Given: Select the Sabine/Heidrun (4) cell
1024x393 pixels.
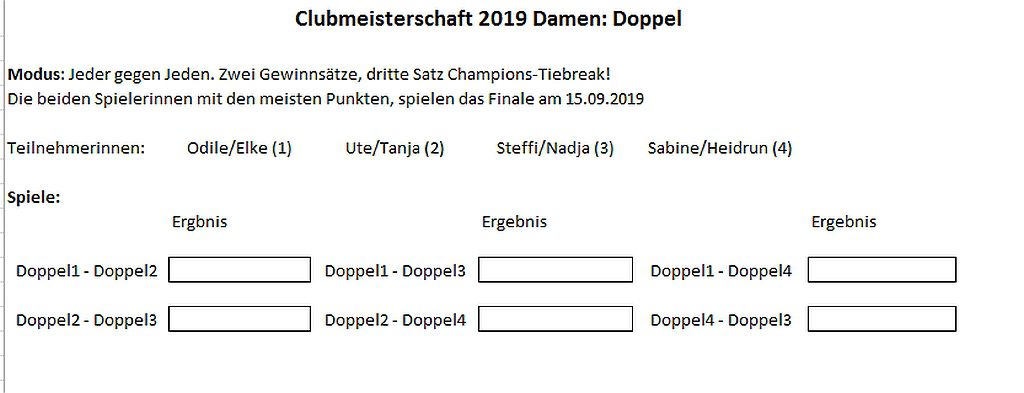Looking at the screenshot, I should point(720,148).
